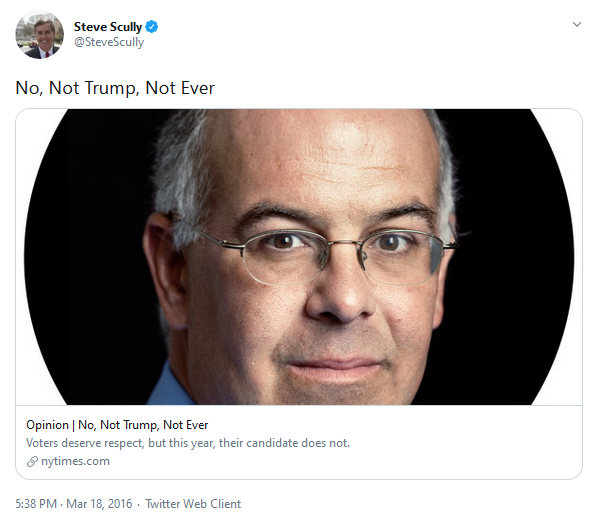Click the eyeglasses in the article photo

click(324, 254)
